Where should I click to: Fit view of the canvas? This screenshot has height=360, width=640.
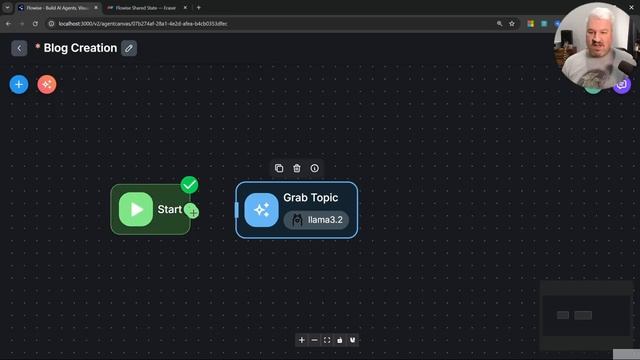click(327, 340)
